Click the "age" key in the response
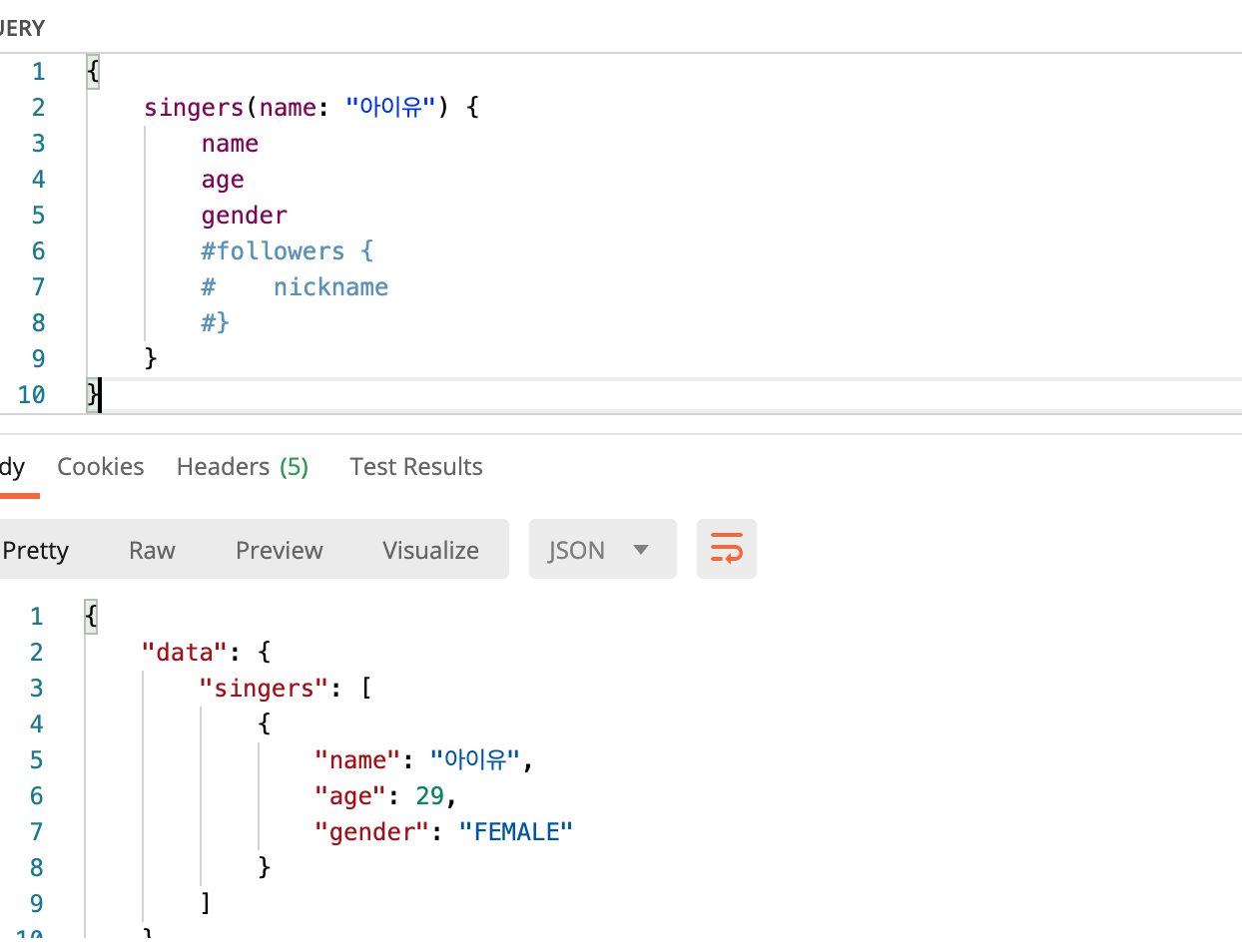This screenshot has width=1242, height=952. [x=350, y=796]
